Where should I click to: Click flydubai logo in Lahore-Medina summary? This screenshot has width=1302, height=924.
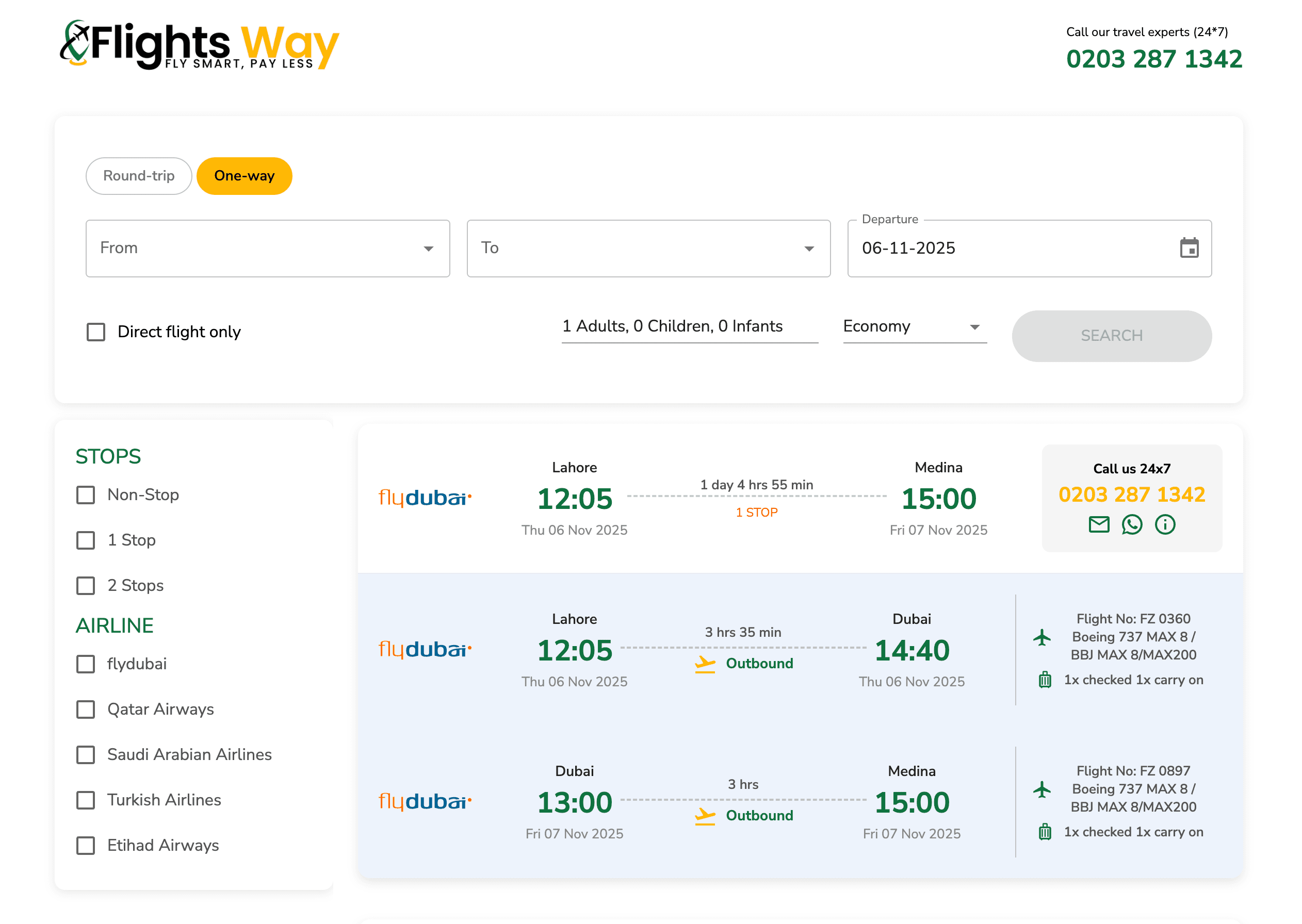pyautogui.click(x=425, y=498)
